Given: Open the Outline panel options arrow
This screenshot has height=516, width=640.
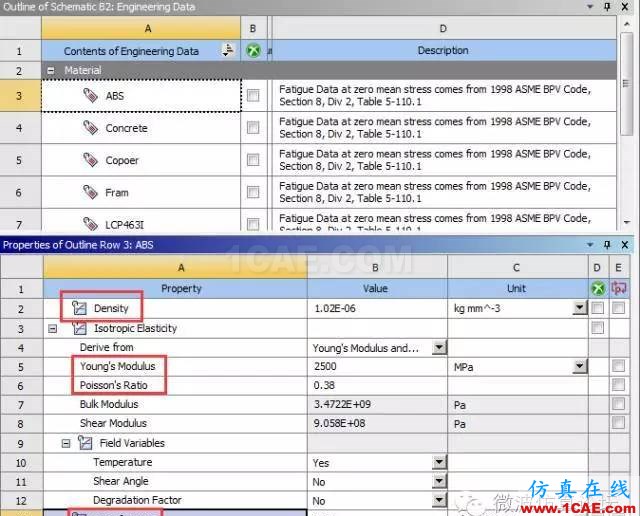Looking at the screenshot, I should click(590, 7).
